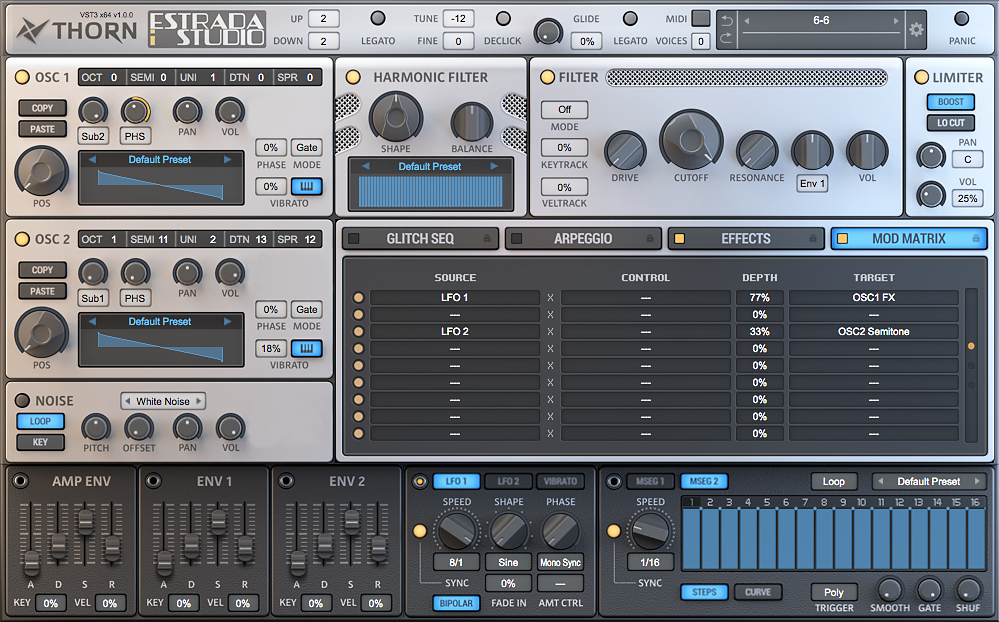Switch to the ARPEGGIO tab
This screenshot has width=999, height=622.
(x=583, y=238)
